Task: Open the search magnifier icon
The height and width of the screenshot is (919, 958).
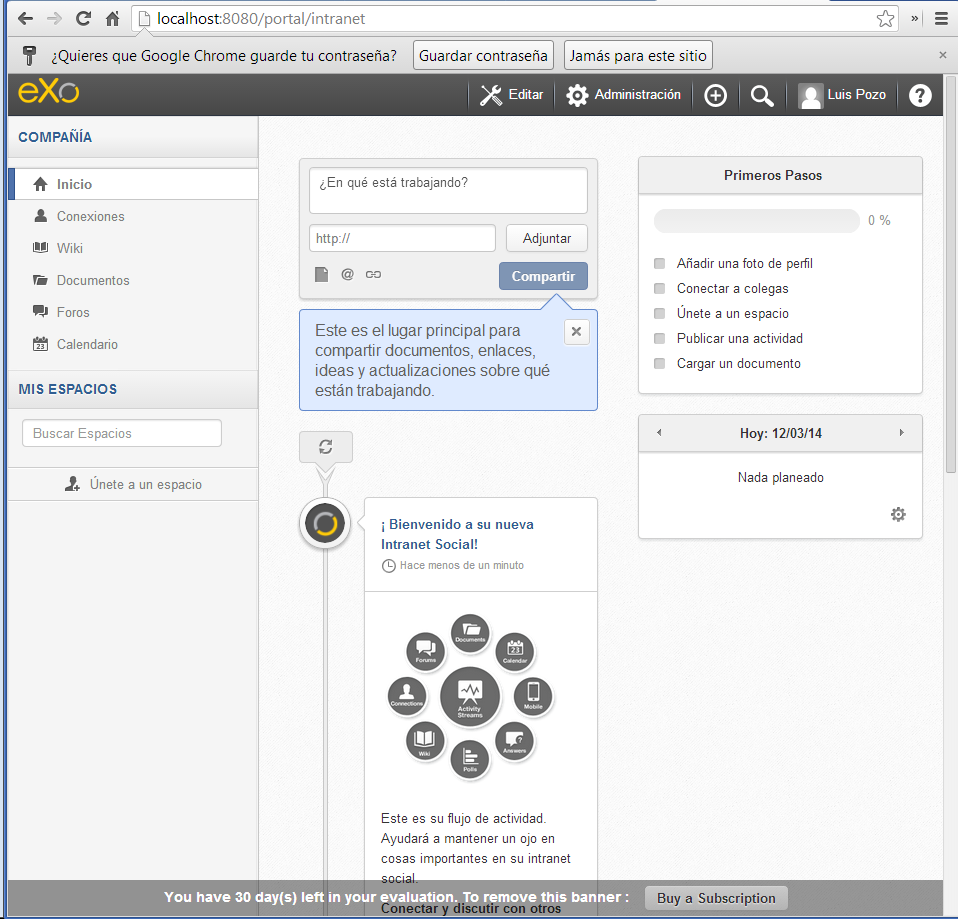Action: pyautogui.click(x=762, y=96)
